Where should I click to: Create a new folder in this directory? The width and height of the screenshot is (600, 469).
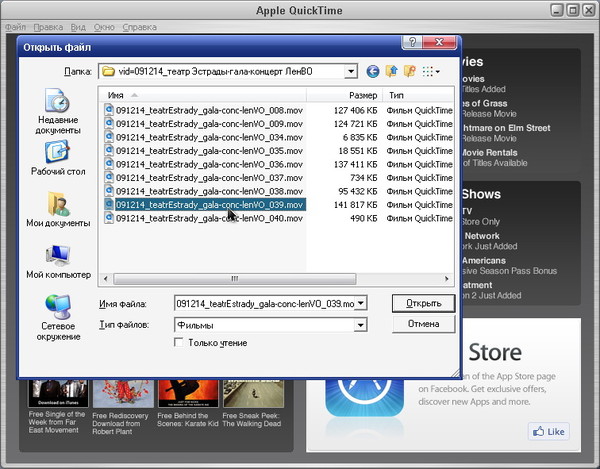(410, 71)
